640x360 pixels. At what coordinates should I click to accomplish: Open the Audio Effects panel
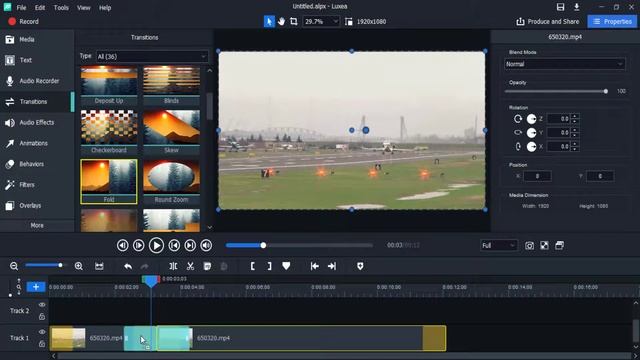click(x=37, y=122)
